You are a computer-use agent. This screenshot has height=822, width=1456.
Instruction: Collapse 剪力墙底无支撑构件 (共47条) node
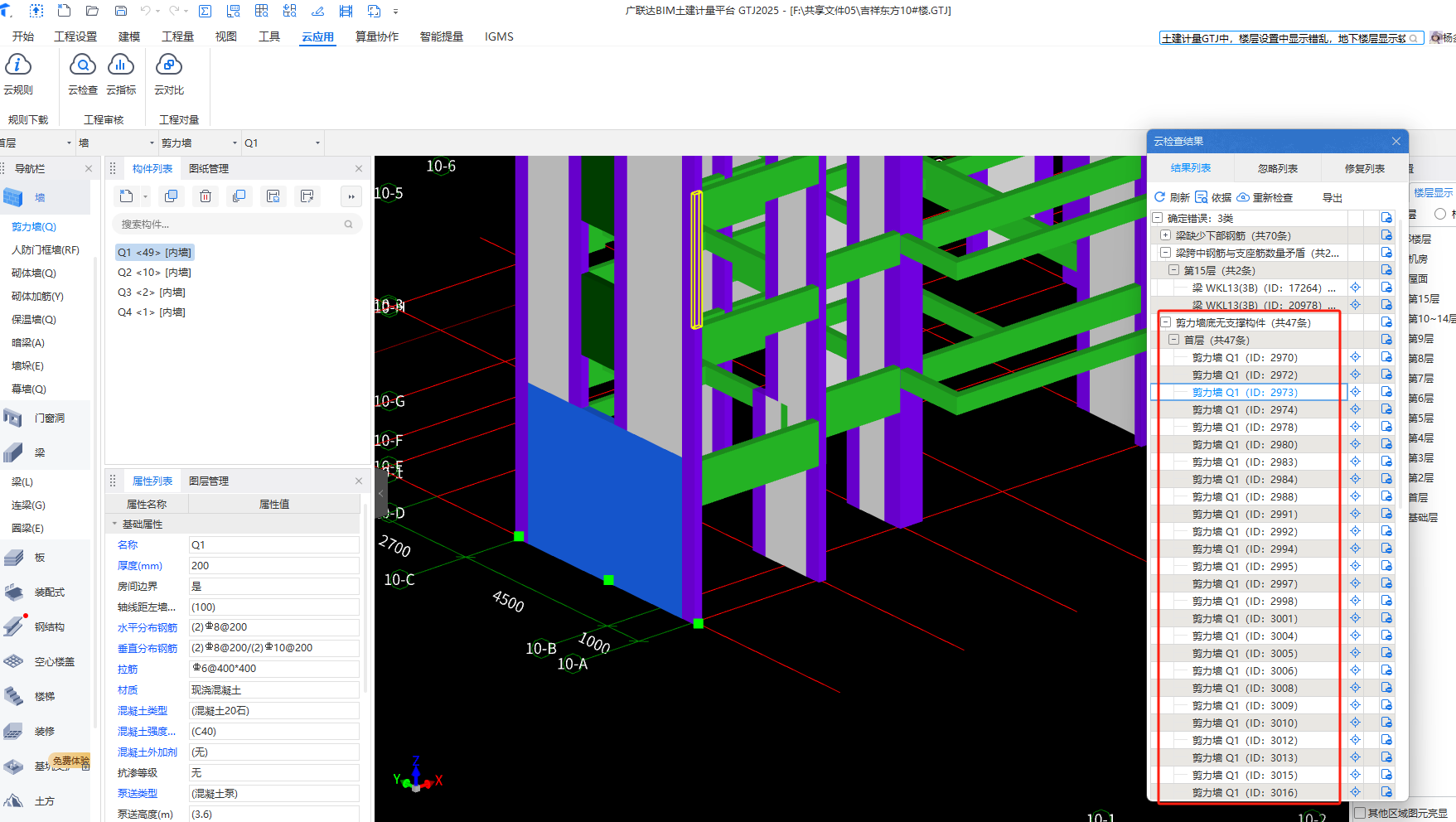click(x=1166, y=322)
